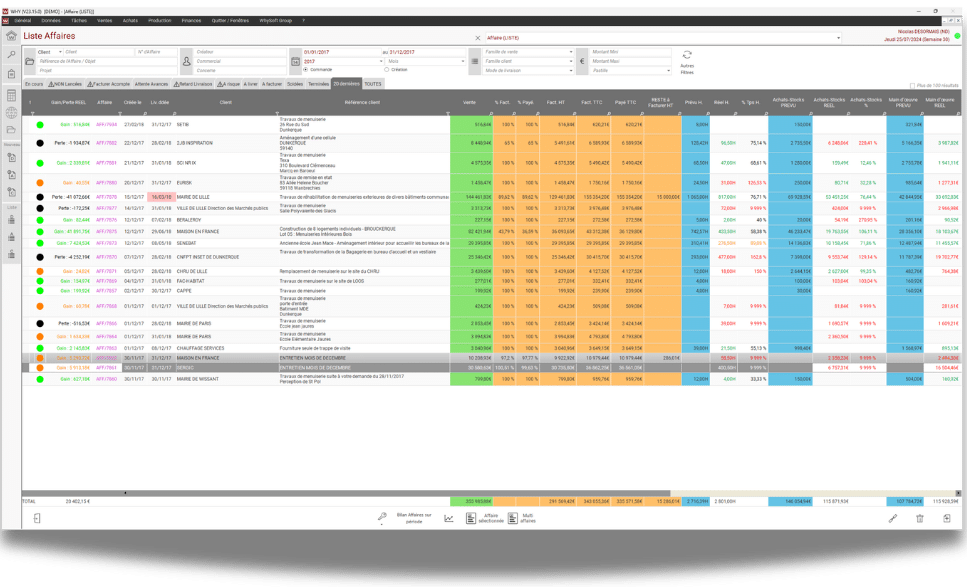Switch to the TOUTES tab
This screenshot has width=967, height=587.
(x=372, y=84)
